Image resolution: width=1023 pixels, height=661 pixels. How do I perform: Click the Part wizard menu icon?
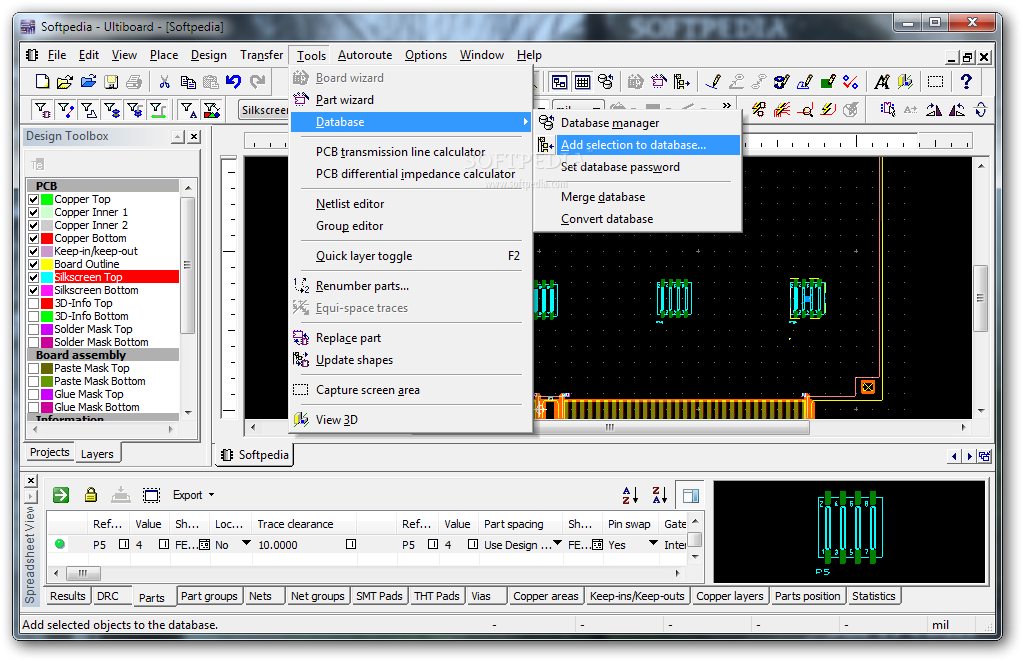coord(301,99)
